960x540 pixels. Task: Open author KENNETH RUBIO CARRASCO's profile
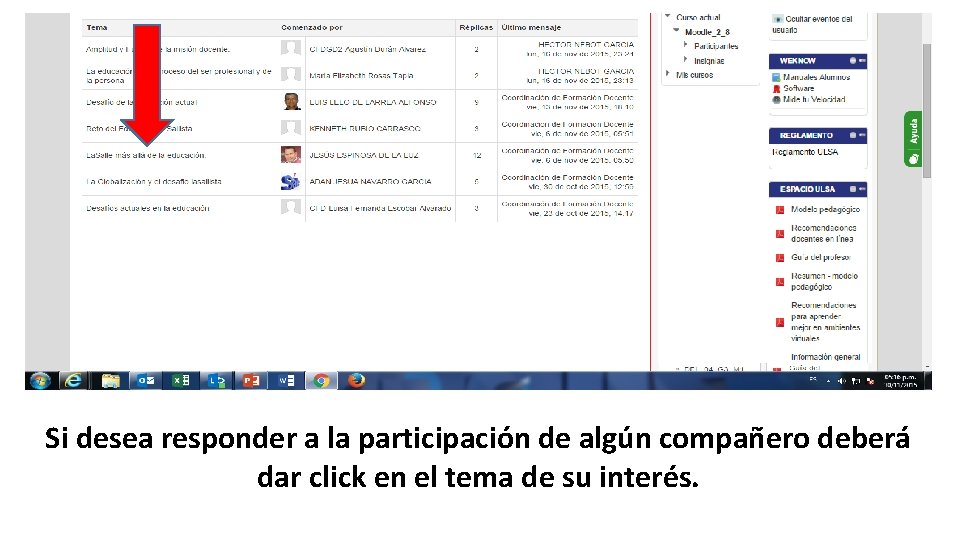coord(365,129)
